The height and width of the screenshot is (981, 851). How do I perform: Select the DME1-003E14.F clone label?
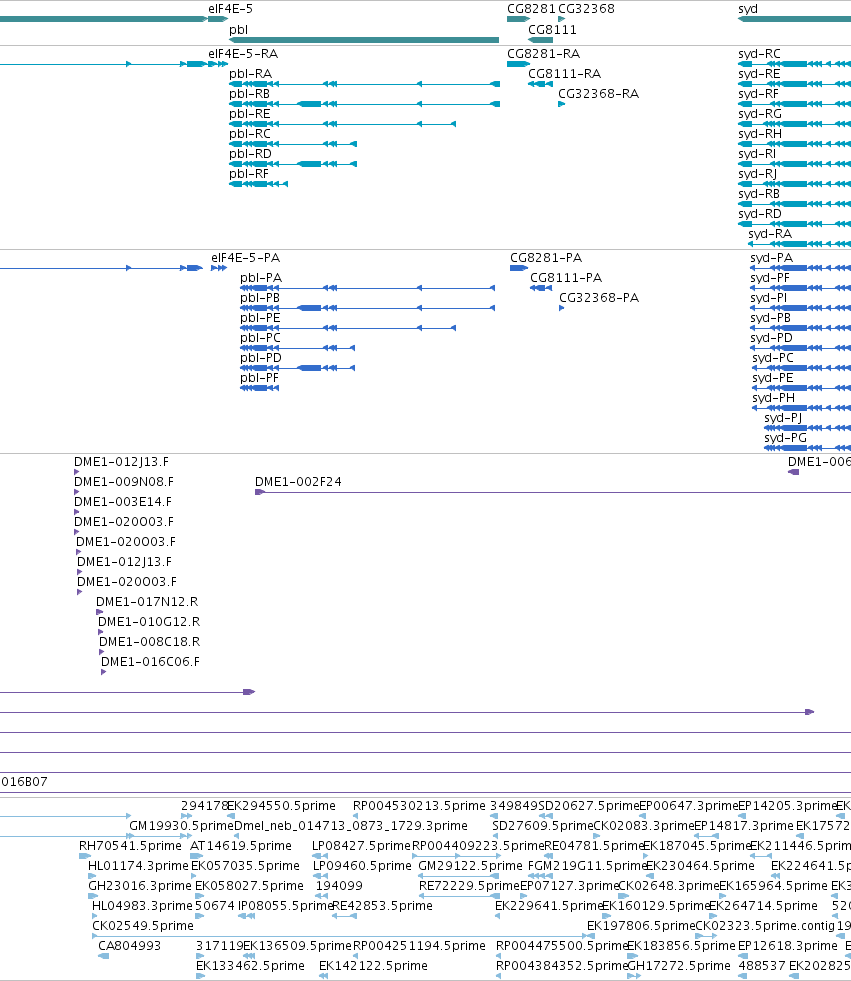(123, 502)
